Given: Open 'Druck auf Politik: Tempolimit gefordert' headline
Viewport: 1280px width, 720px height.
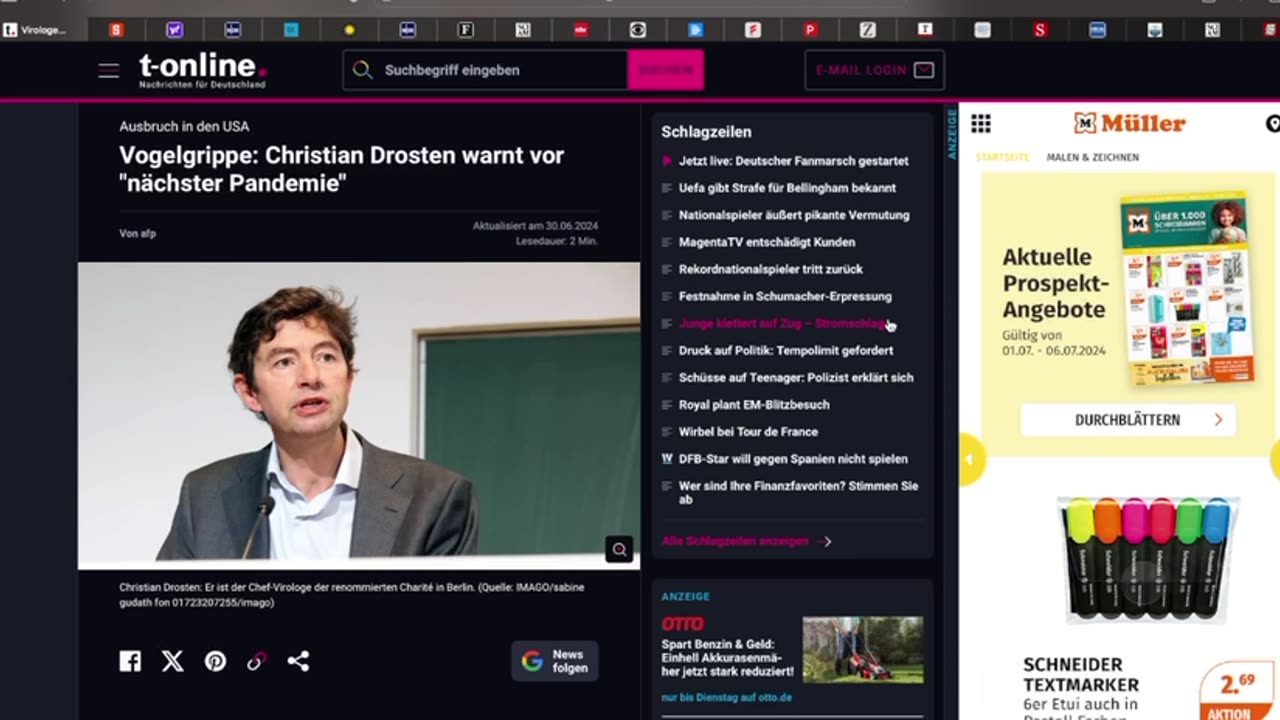Looking at the screenshot, I should [786, 350].
